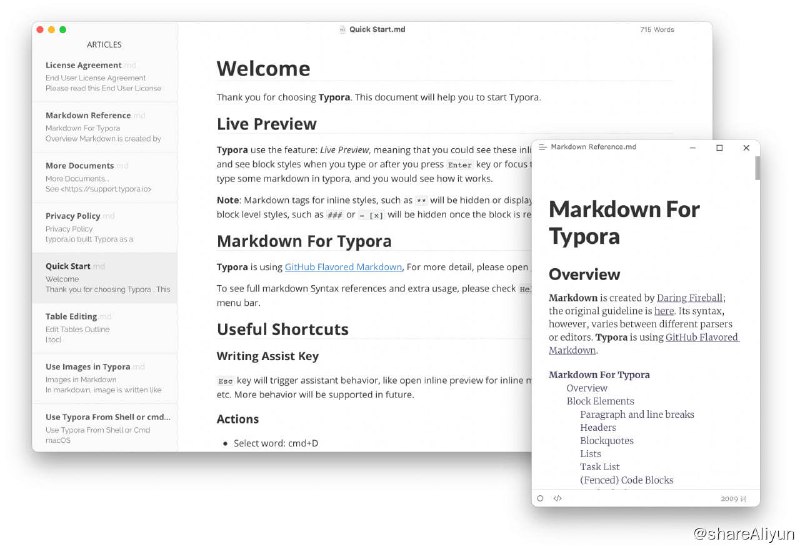Open the hamburger menu in Markdown Reference window
Viewport: 800px width, 549px height.
(543, 148)
